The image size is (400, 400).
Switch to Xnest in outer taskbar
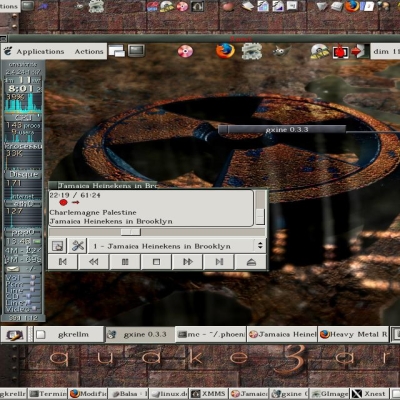click(369, 394)
